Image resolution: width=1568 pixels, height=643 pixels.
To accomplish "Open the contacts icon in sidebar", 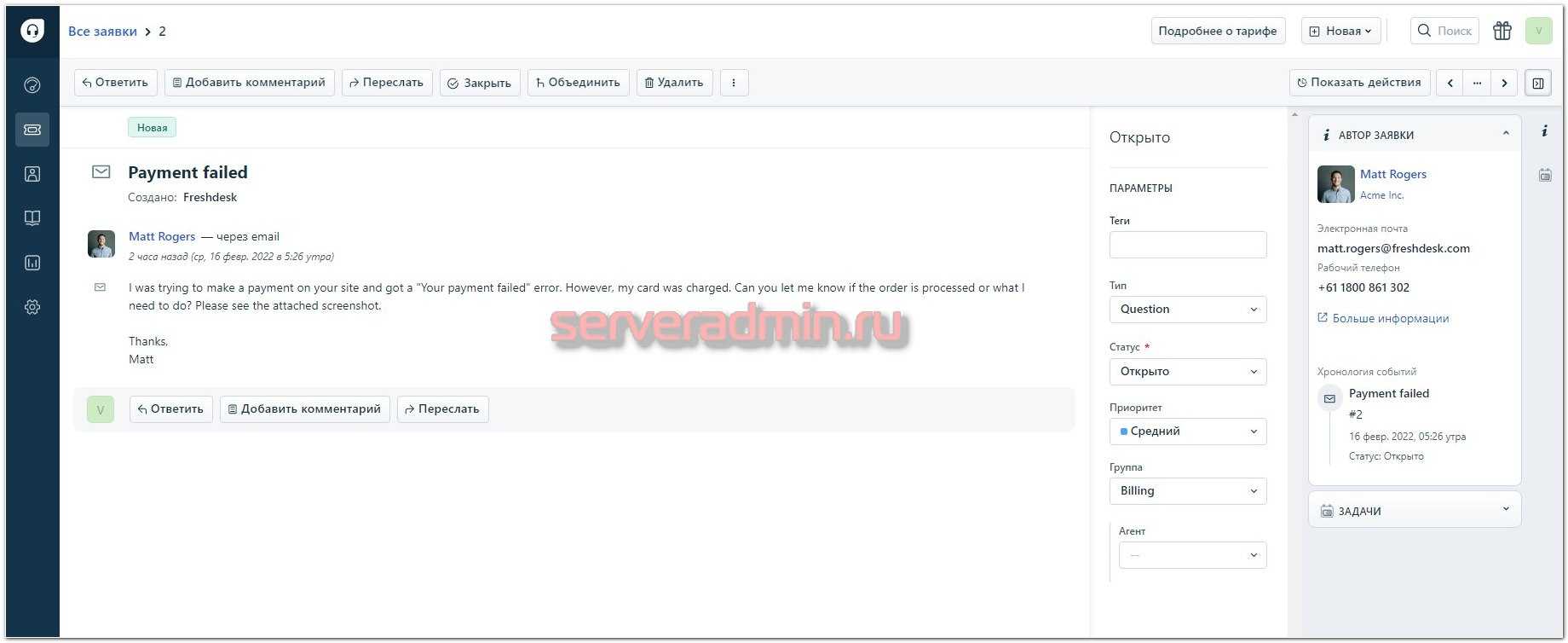I will pyautogui.click(x=32, y=174).
